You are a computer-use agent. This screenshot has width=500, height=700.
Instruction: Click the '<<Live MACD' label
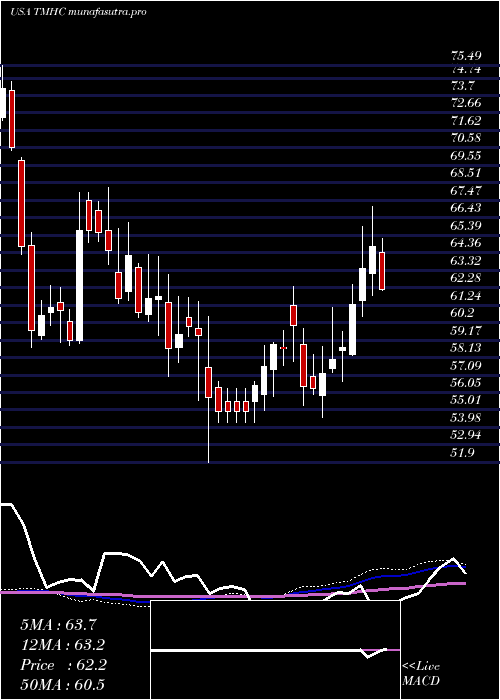tap(421, 674)
